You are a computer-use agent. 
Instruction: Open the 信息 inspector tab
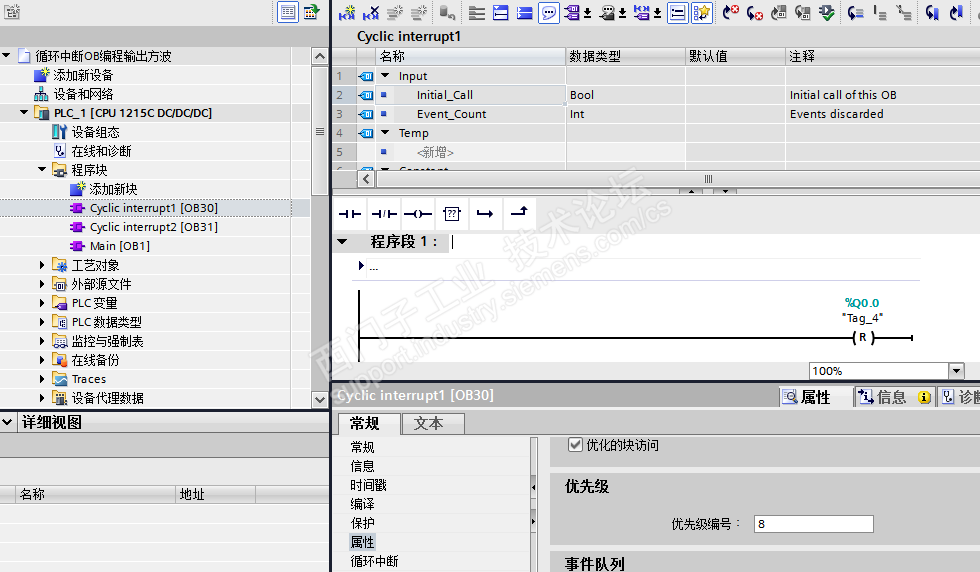[894, 397]
